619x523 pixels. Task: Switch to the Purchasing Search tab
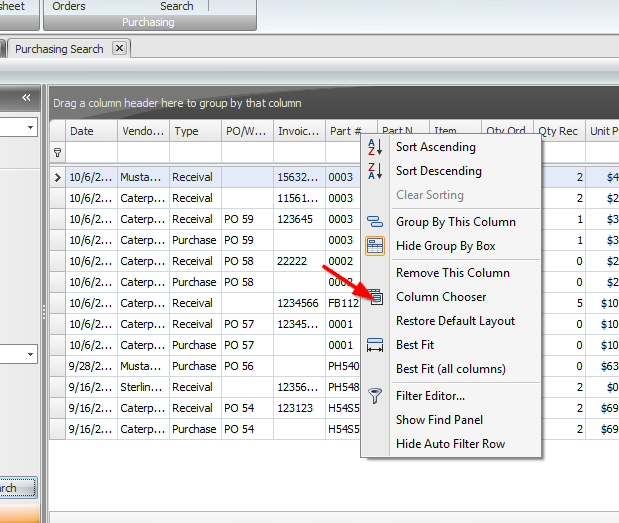point(59,49)
